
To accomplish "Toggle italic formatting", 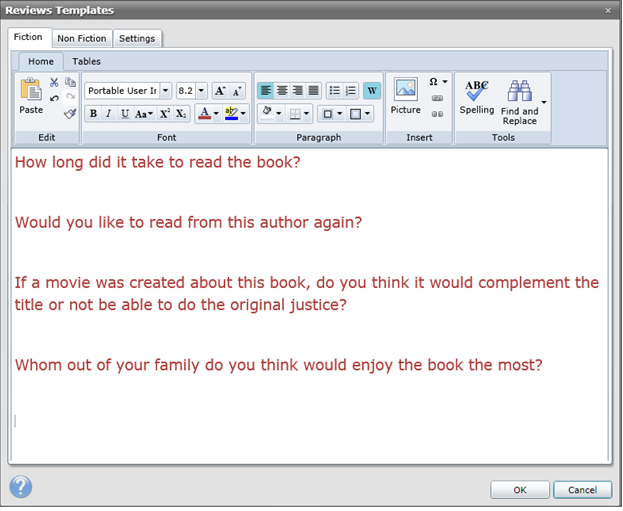I will 109,114.
